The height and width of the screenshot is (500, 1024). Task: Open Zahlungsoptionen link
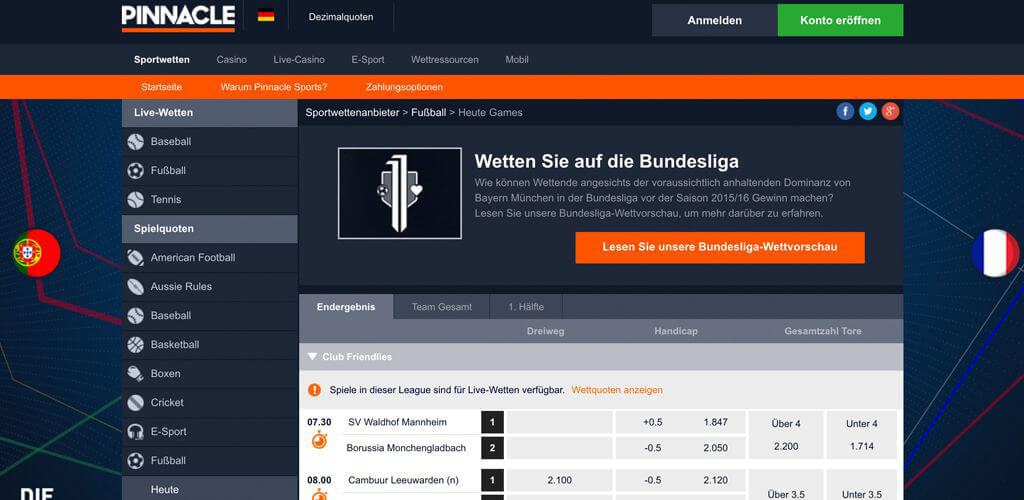pyautogui.click(x=404, y=87)
